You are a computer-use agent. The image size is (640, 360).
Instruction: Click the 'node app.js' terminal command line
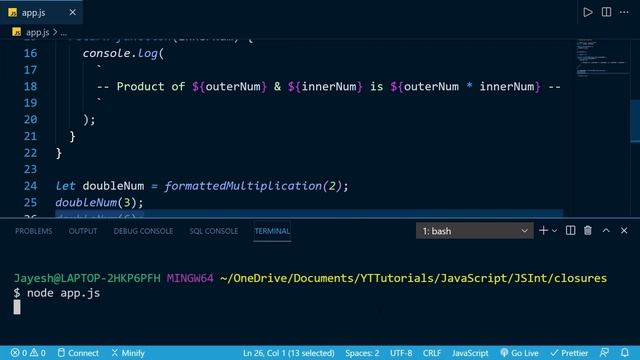click(63, 293)
